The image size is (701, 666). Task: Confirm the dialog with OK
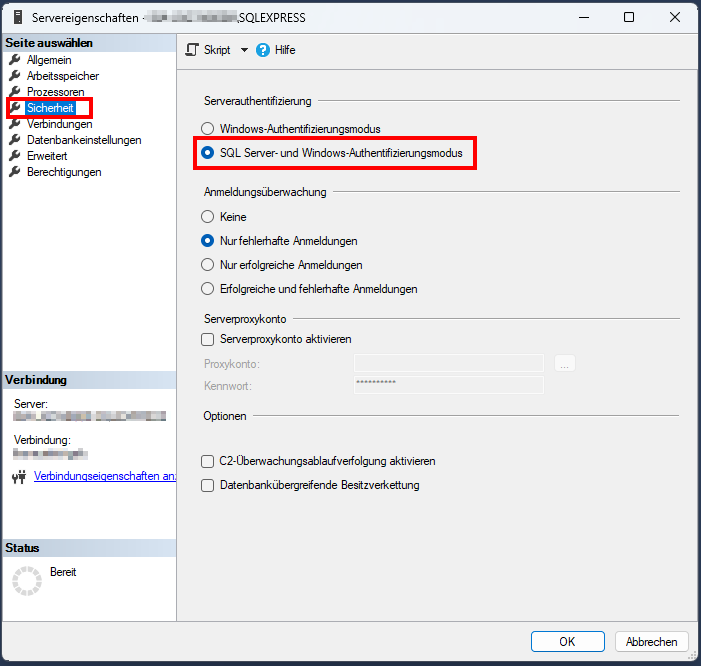[568, 642]
